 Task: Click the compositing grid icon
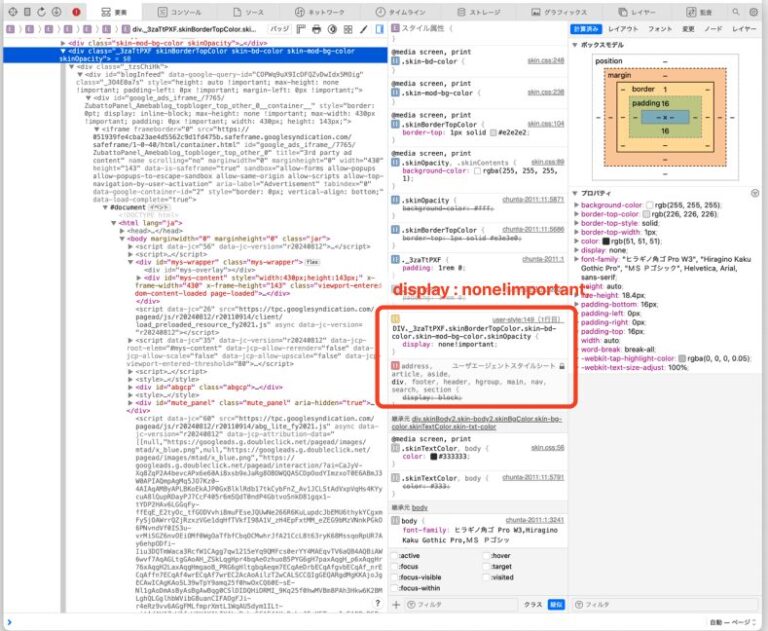(348, 29)
